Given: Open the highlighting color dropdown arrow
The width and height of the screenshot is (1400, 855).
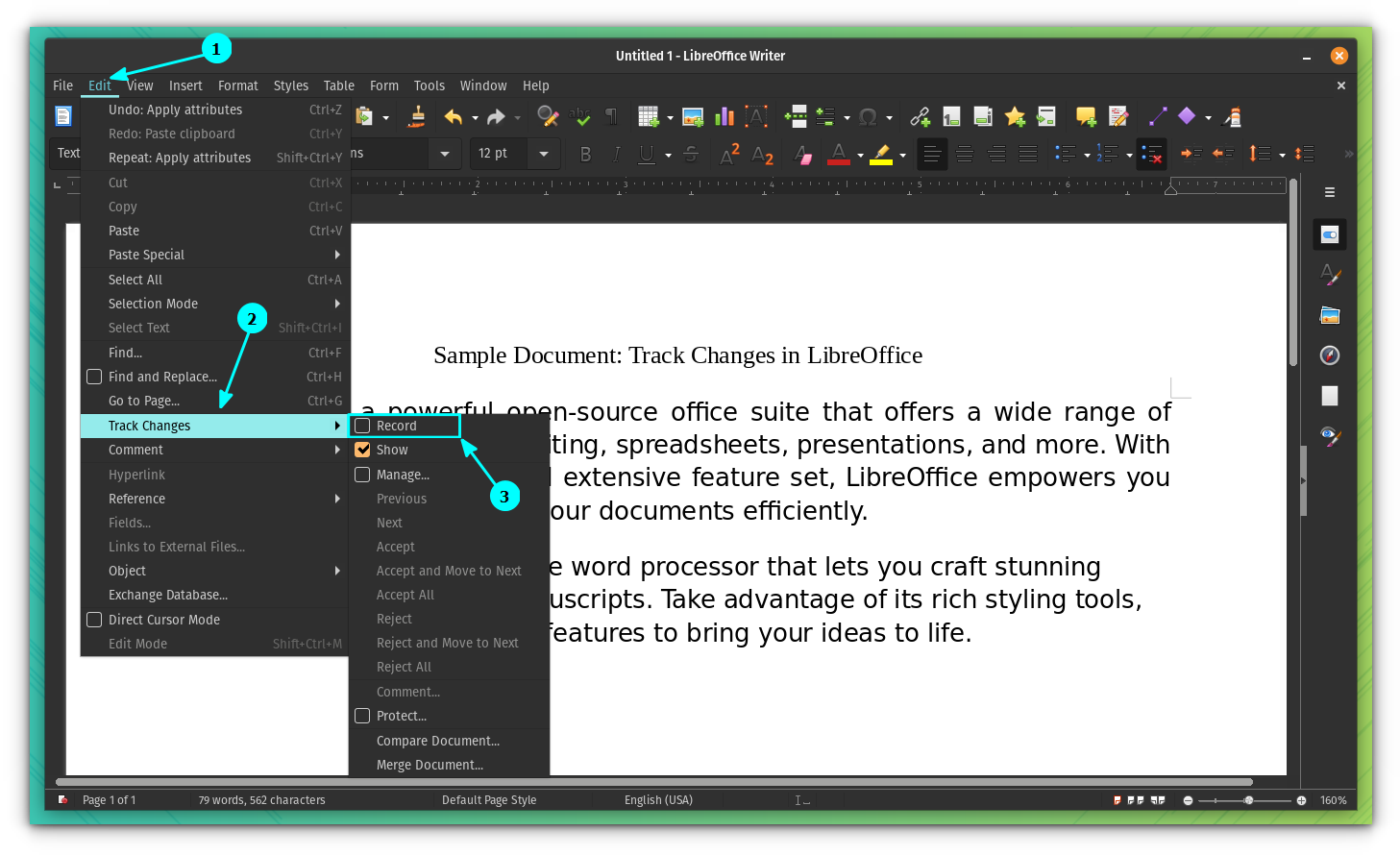Looking at the screenshot, I should coord(901,154).
